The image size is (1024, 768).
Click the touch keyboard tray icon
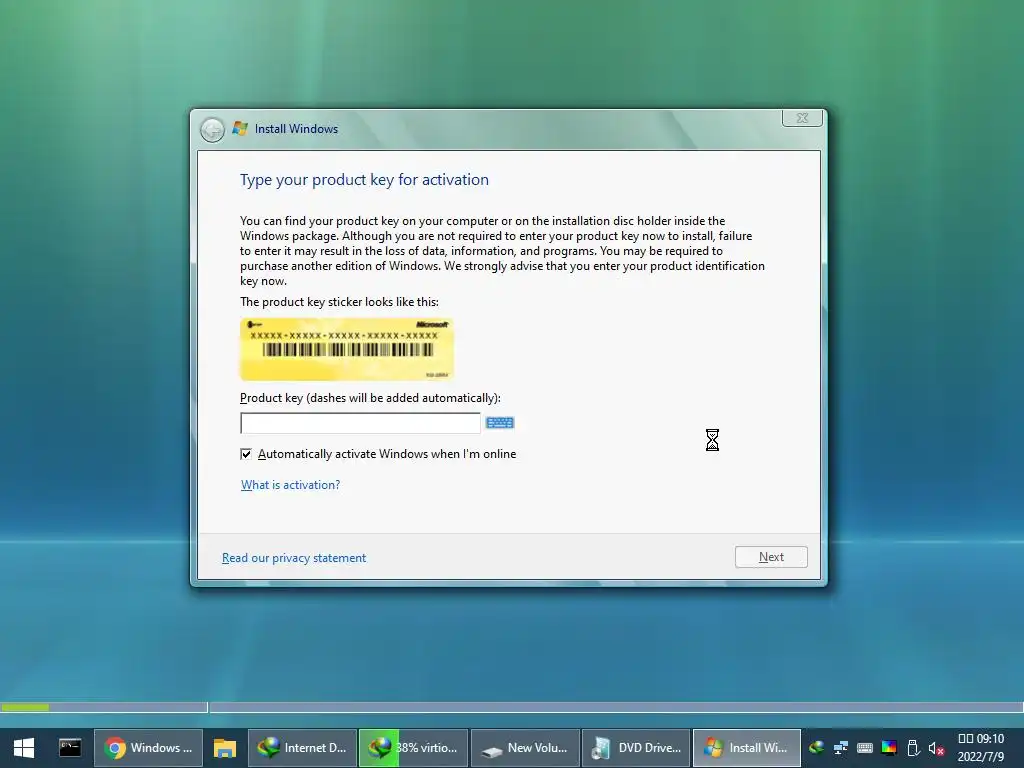tap(865, 748)
